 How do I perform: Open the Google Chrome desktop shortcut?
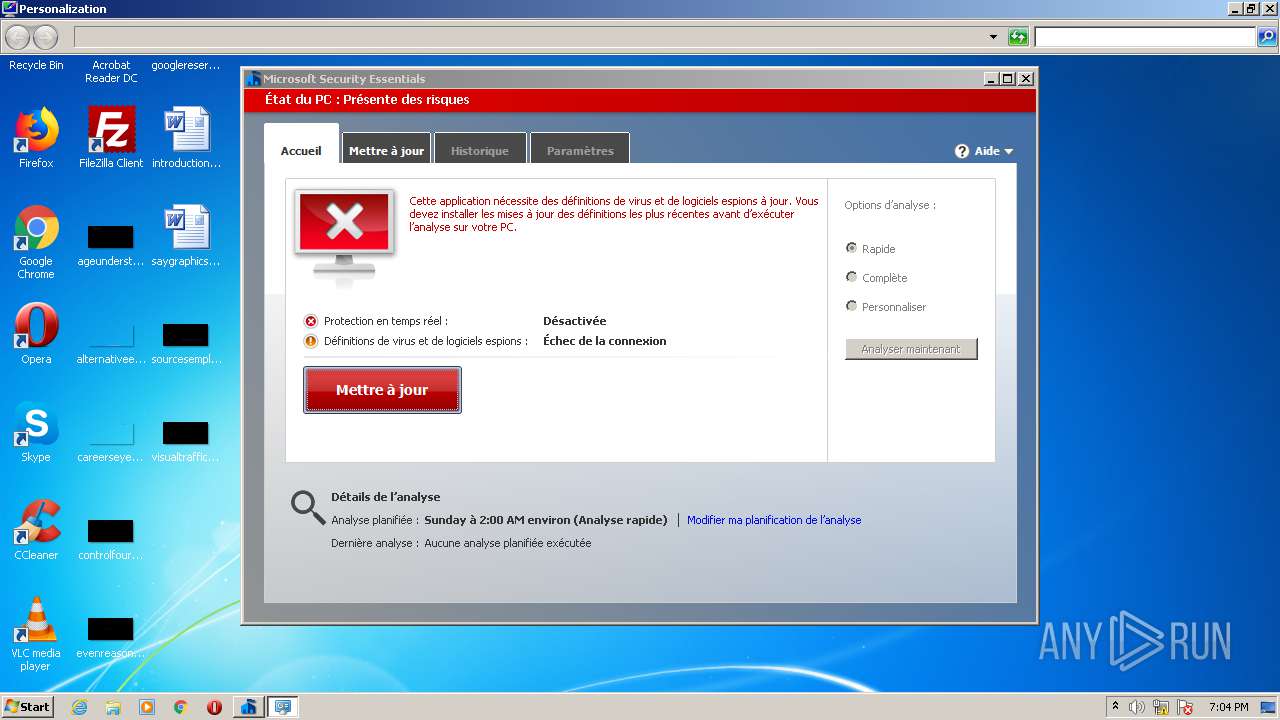tap(36, 242)
